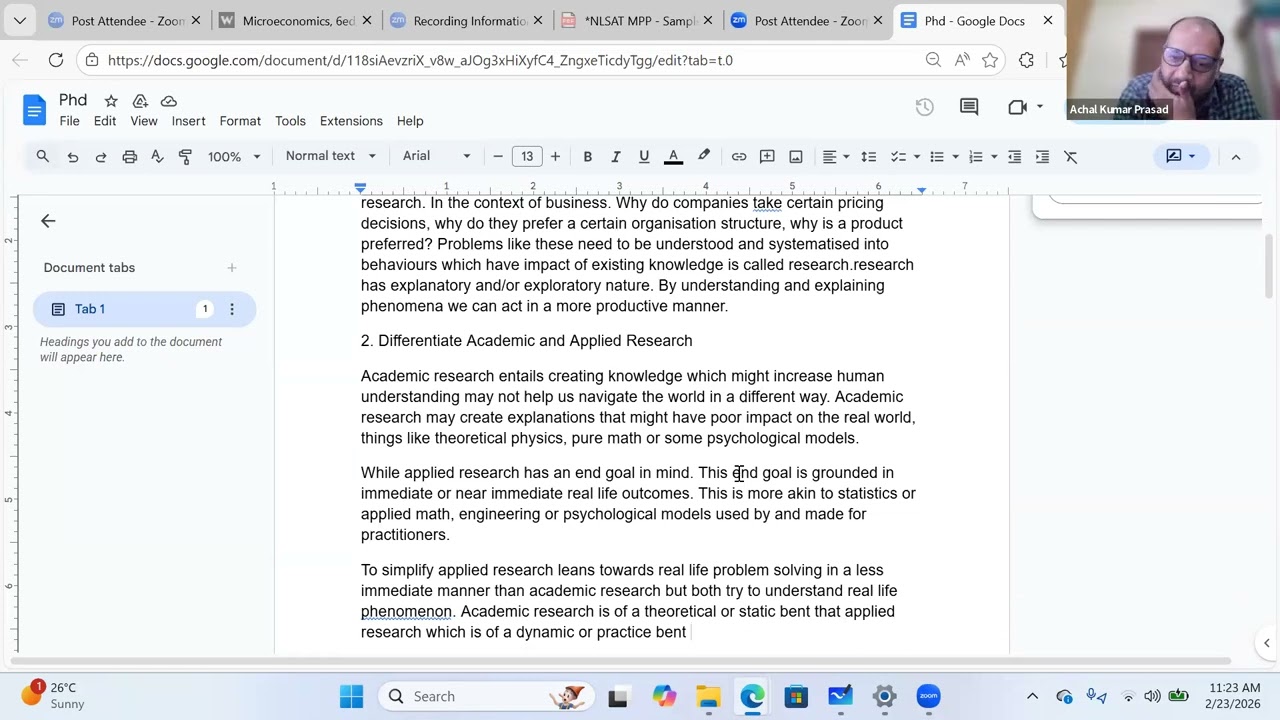
Task: Open the Arial font dropdown
Action: [x=436, y=156]
